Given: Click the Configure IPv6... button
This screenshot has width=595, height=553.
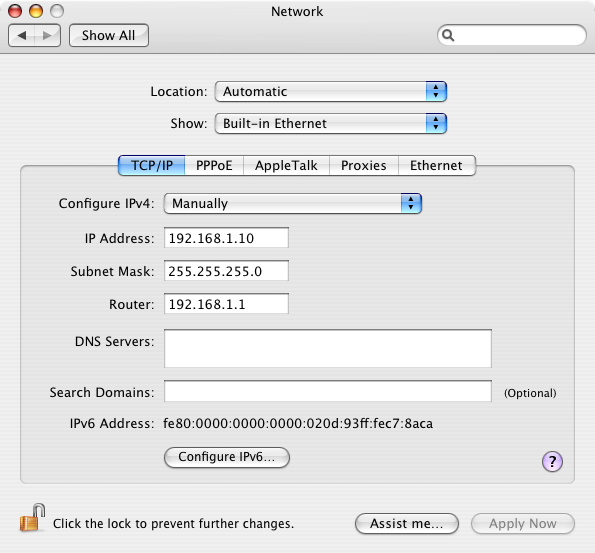Looking at the screenshot, I should (227, 457).
